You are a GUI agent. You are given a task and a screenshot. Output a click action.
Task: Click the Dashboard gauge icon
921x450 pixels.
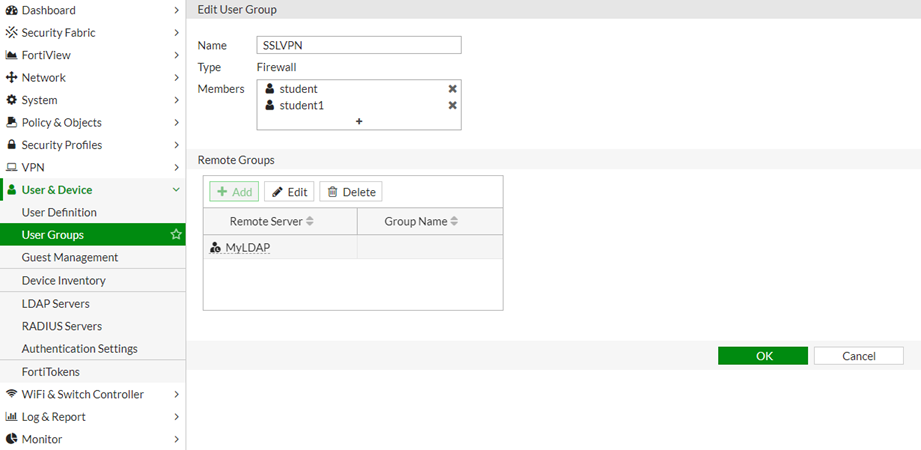tap(12, 10)
